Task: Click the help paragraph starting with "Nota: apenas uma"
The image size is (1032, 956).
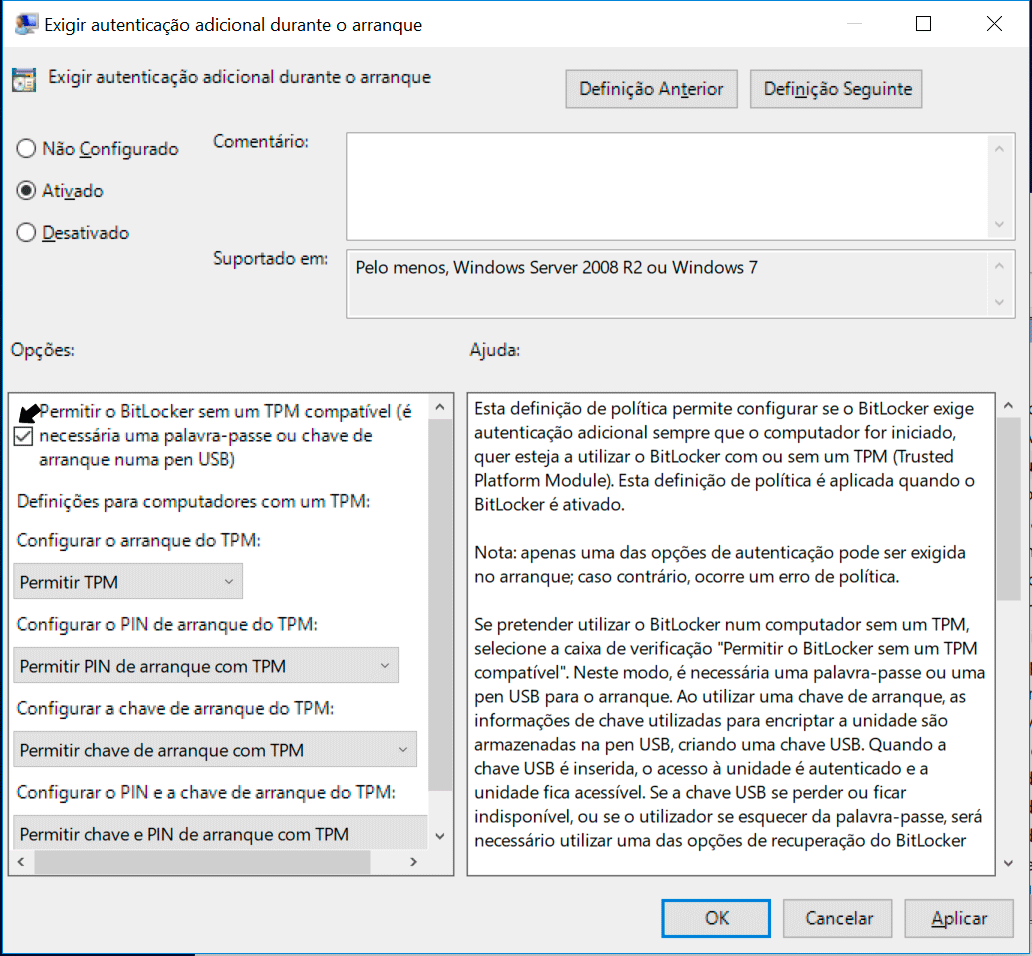Action: (720, 565)
